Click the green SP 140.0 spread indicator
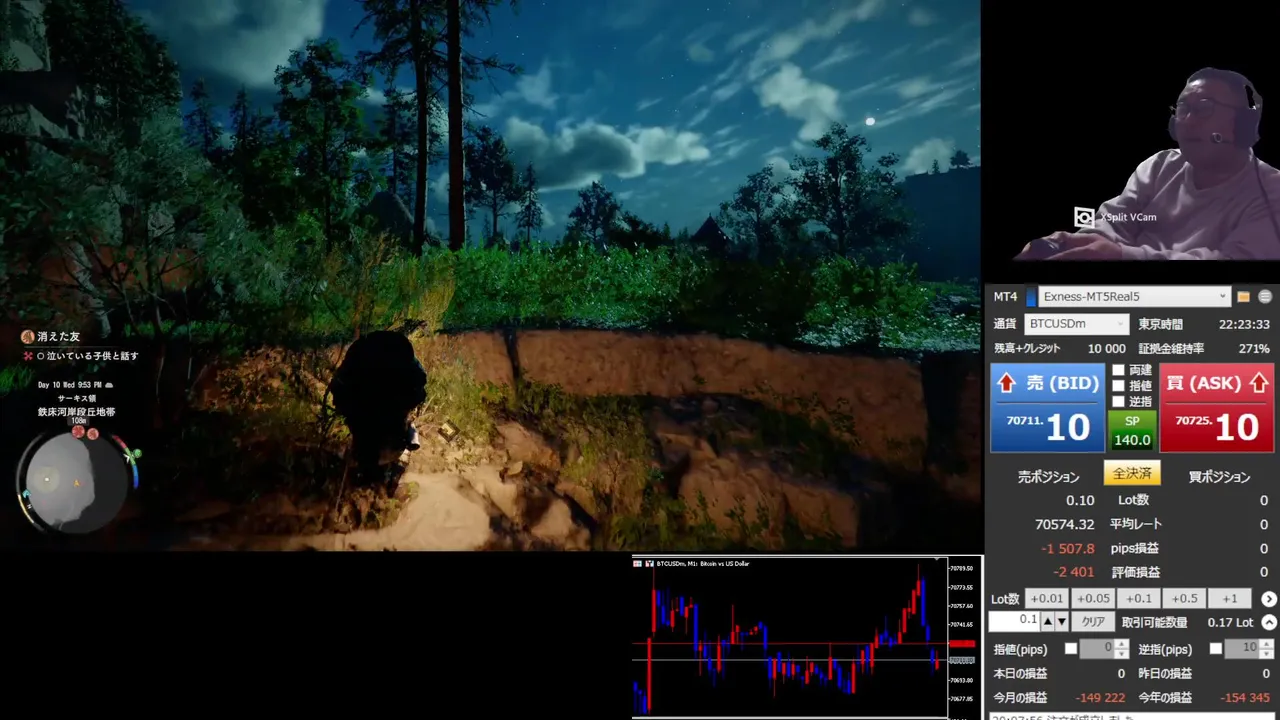The width and height of the screenshot is (1280, 720). 1132,431
